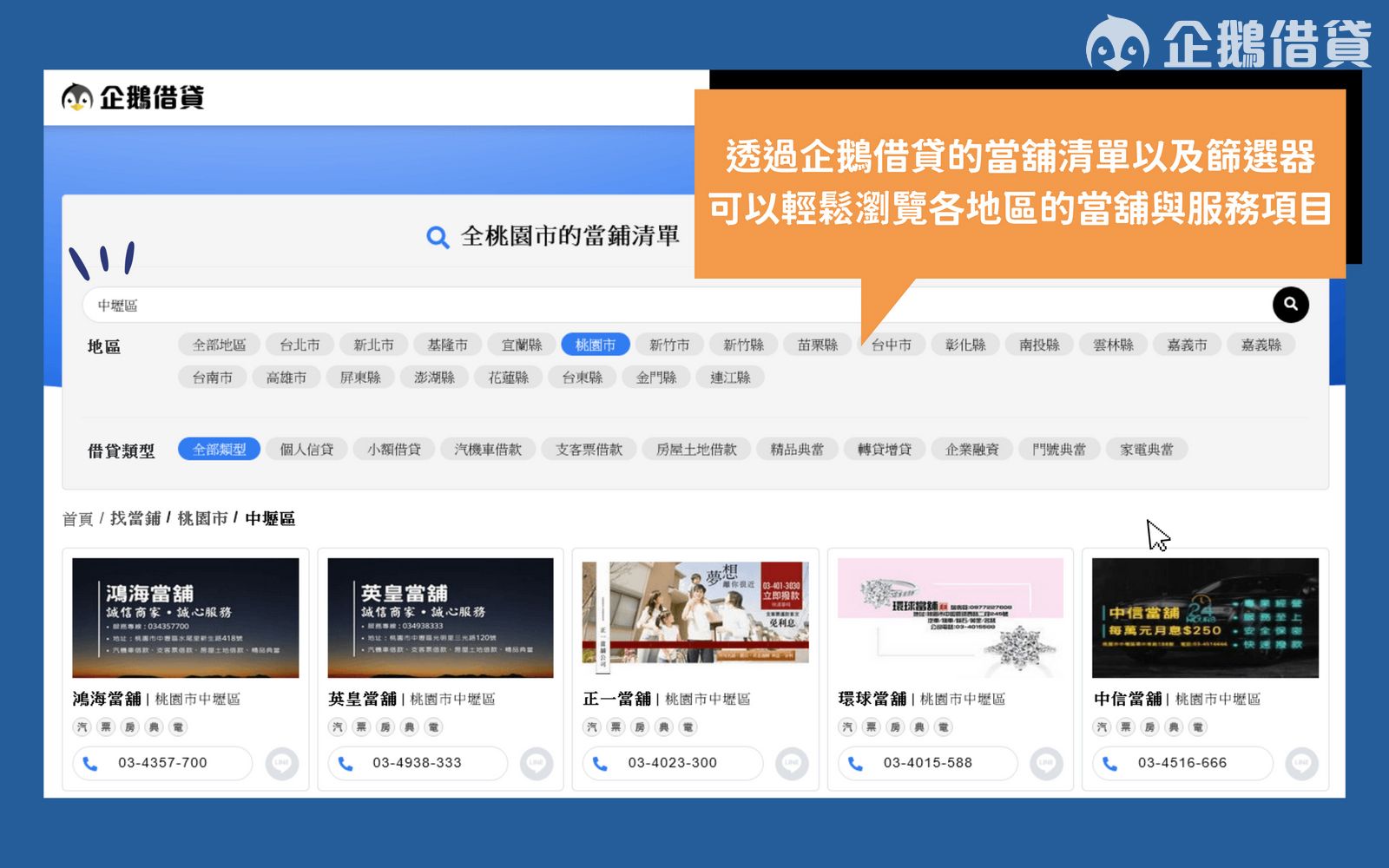This screenshot has width=1389, height=868.
Task: Filter by 支客票借款 loan type
Action: click(589, 449)
